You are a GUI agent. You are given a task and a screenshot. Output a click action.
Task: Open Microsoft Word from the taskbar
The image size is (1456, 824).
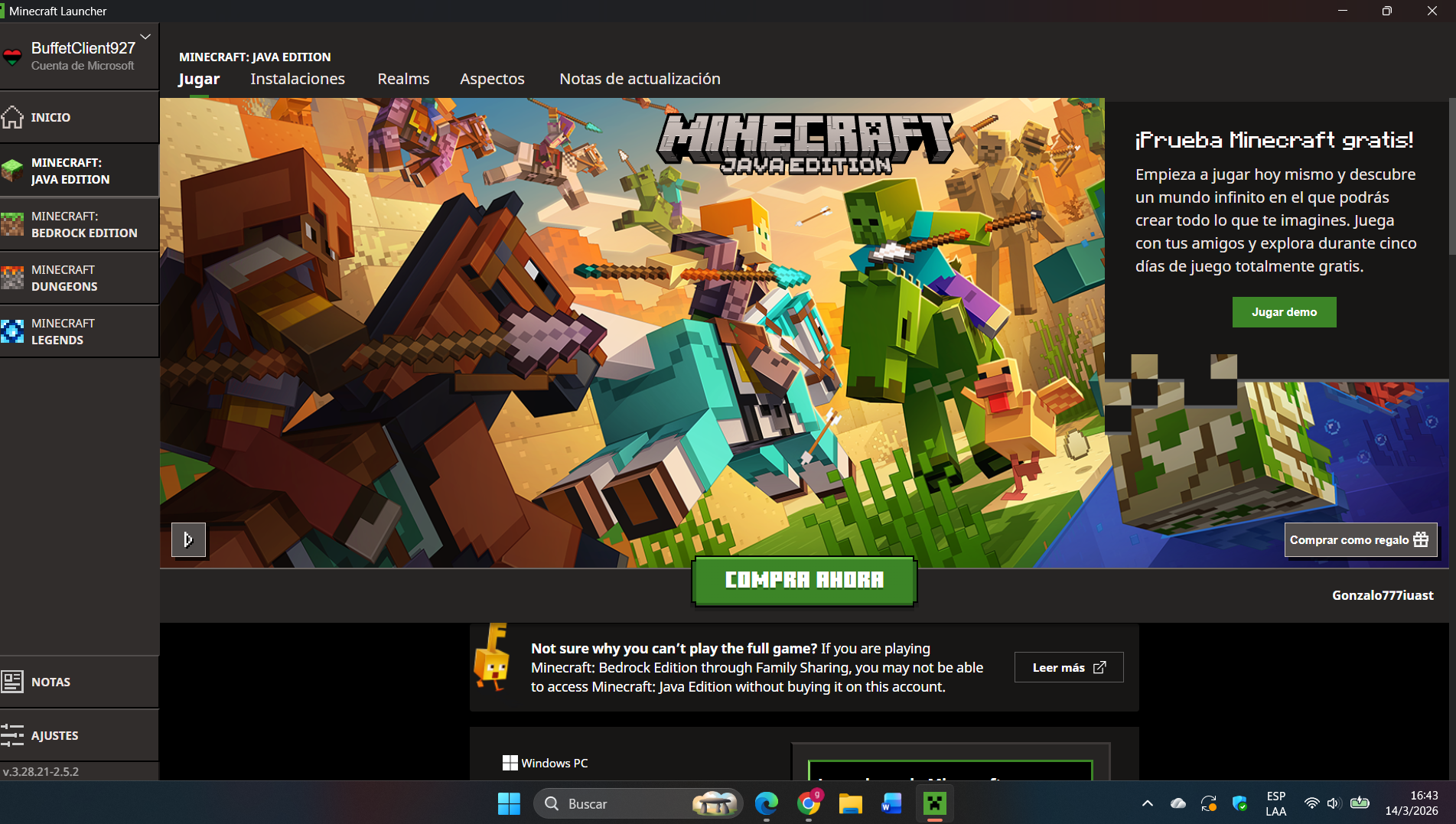(x=891, y=803)
